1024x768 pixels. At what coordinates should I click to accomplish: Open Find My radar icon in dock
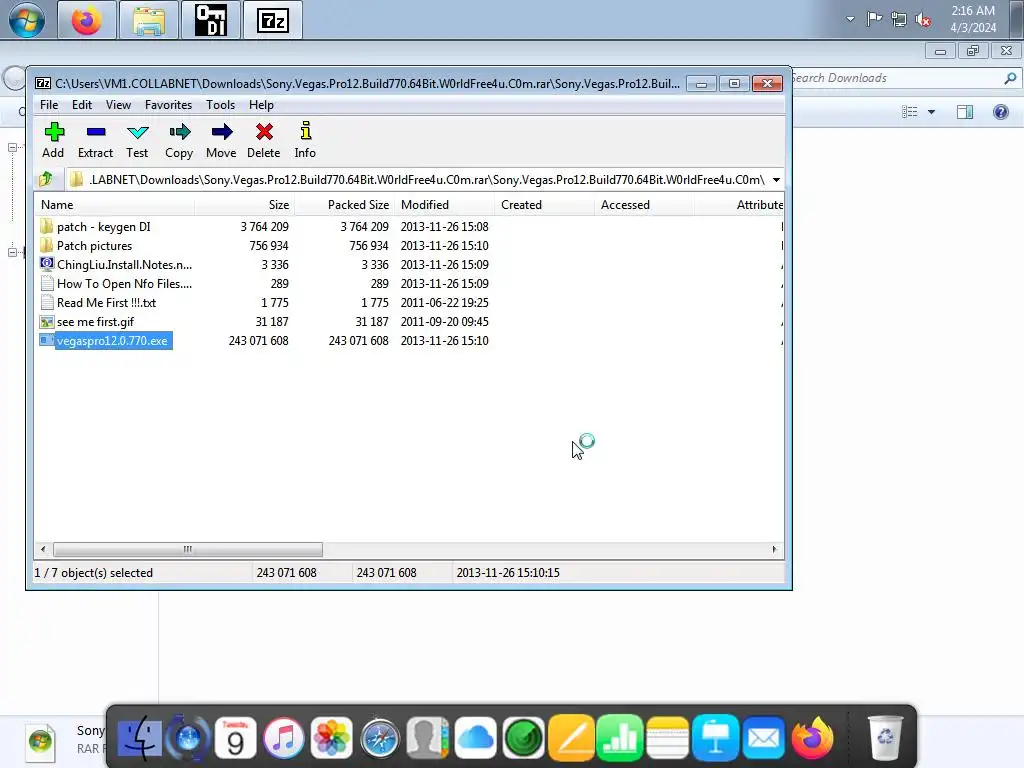(524, 739)
